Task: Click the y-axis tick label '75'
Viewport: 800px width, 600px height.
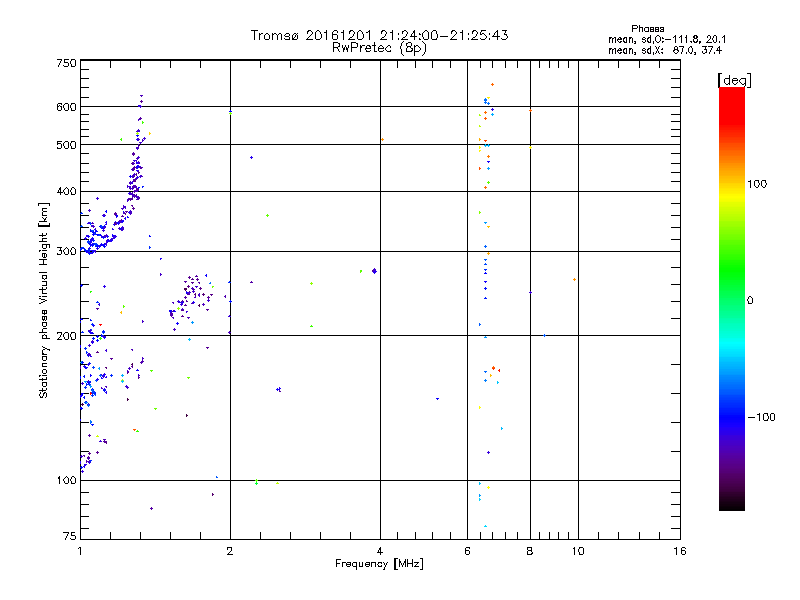Action: (x=70, y=536)
